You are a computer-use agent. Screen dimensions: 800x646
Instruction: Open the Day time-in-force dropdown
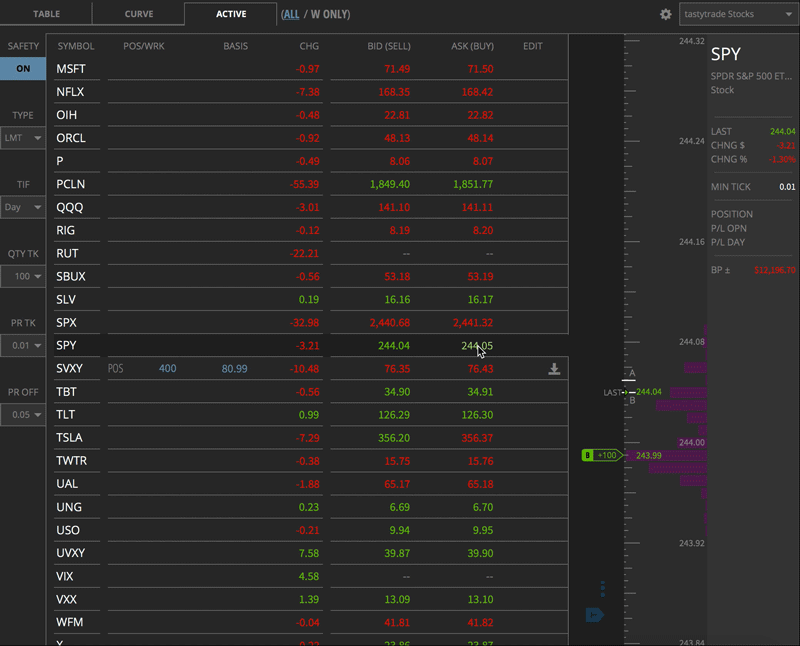tap(22, 207)
